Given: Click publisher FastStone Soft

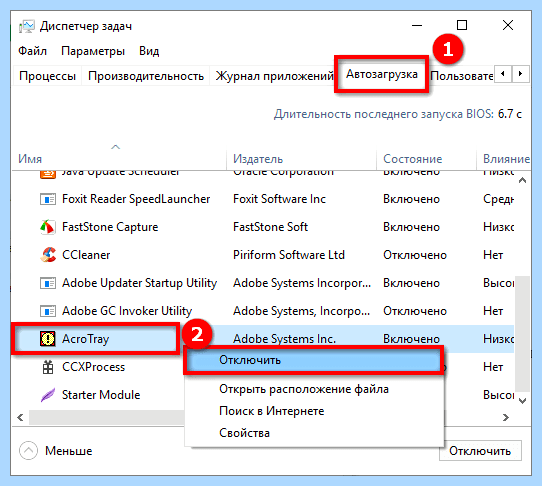Looking at the screenshot, I should tap(270, 227).
